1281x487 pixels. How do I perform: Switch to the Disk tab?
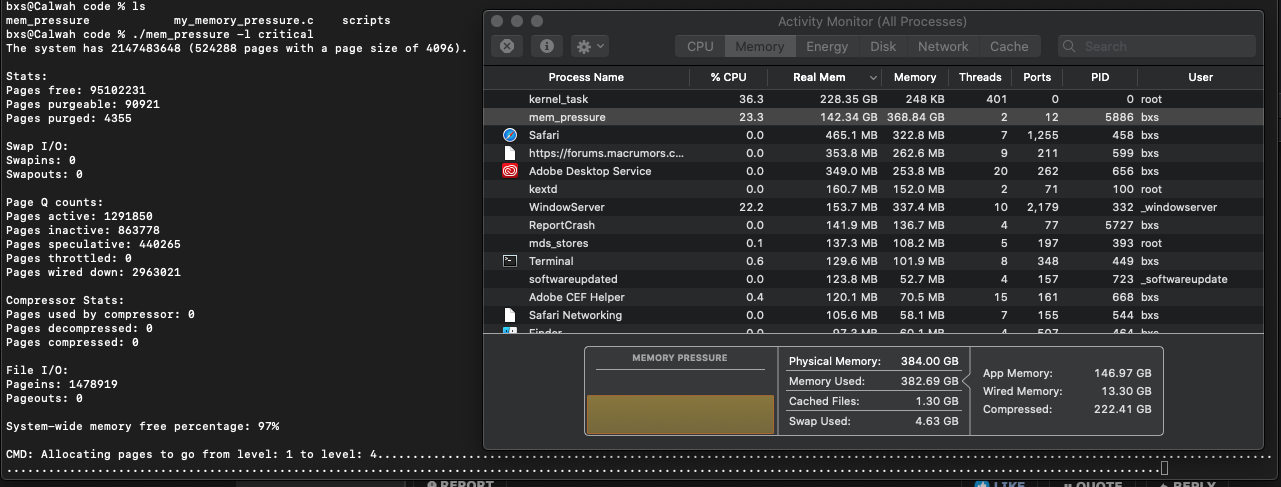[883, 46]
